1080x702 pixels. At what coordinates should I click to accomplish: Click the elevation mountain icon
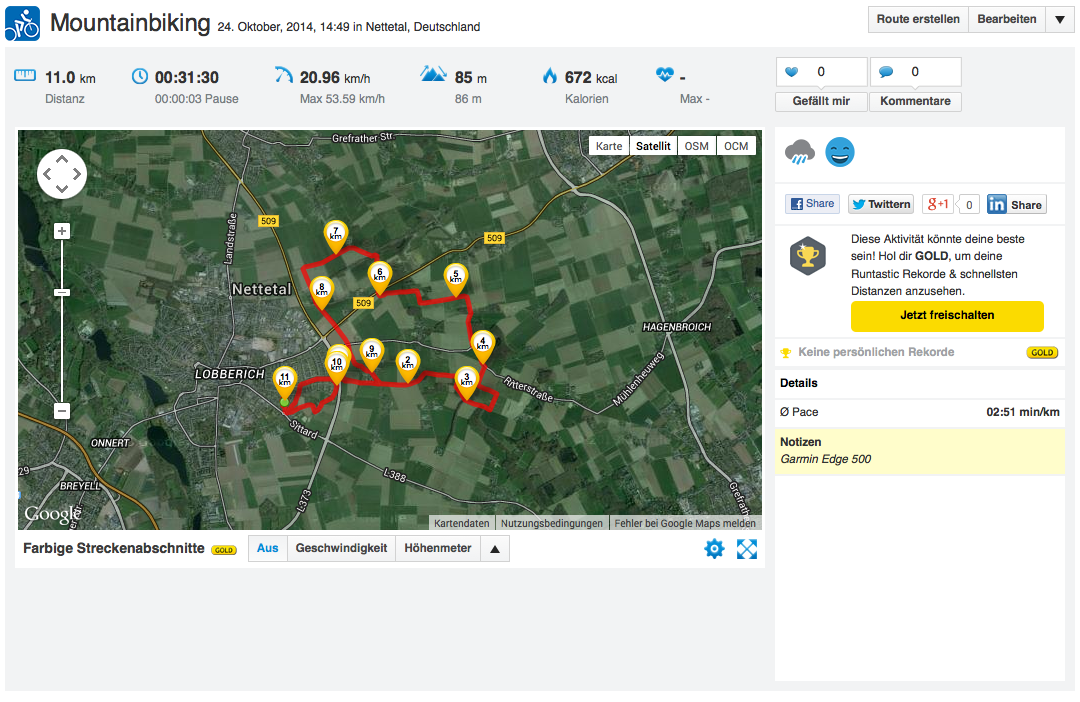[433, 73]
